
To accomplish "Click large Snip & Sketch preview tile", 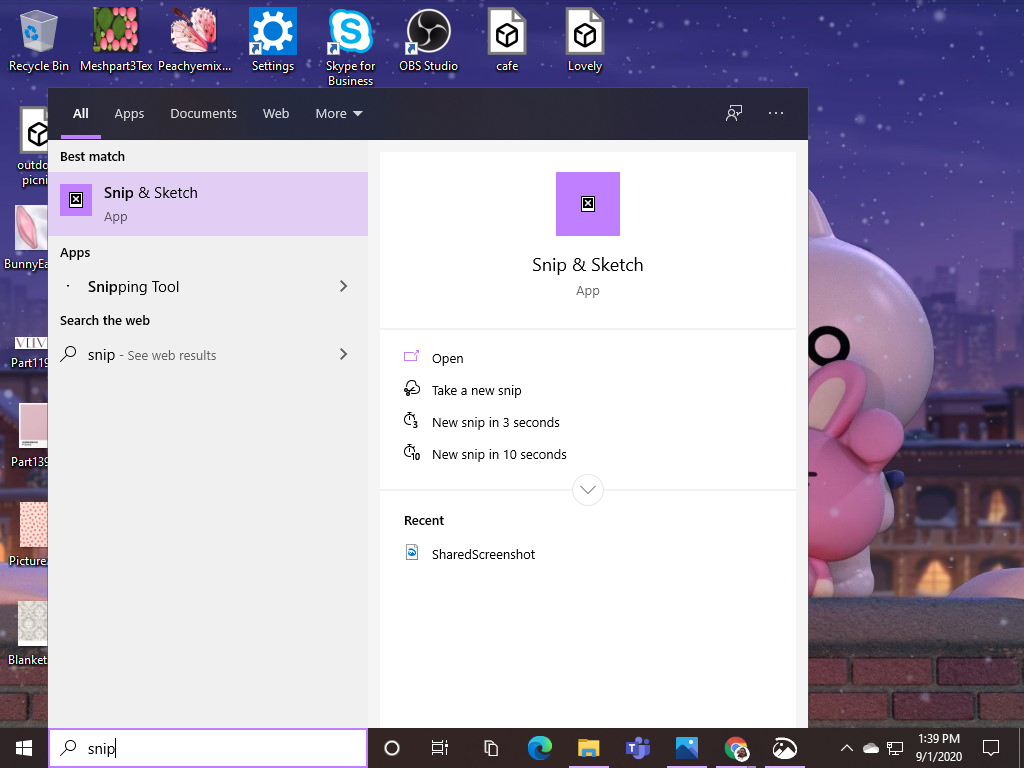I will pos(588,204).
